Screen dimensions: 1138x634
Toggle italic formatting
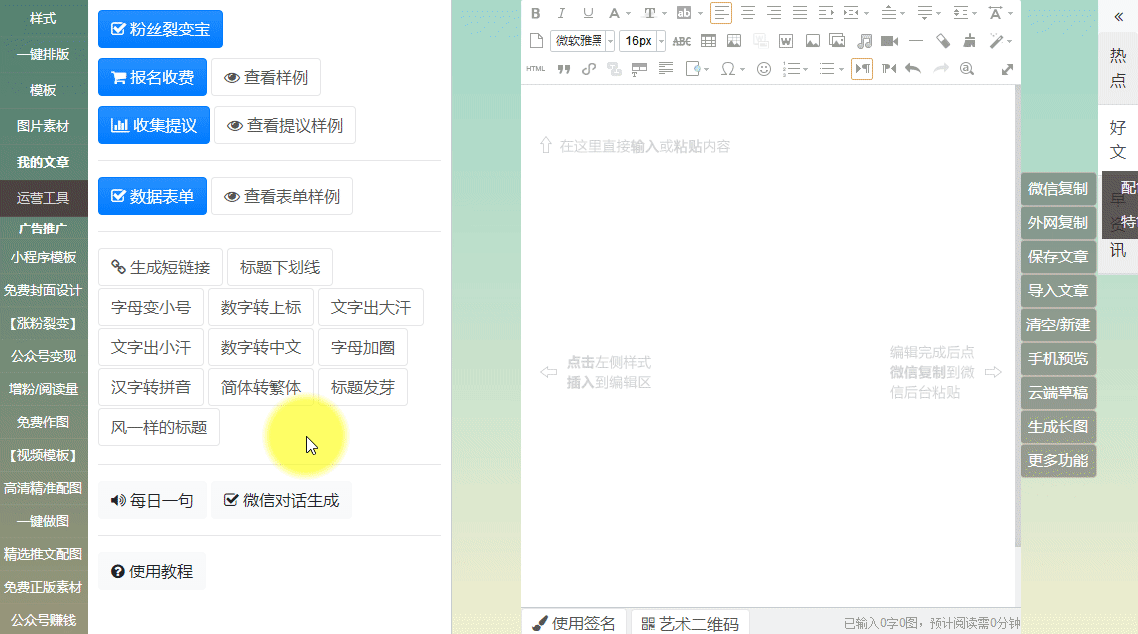coord(562,13)
